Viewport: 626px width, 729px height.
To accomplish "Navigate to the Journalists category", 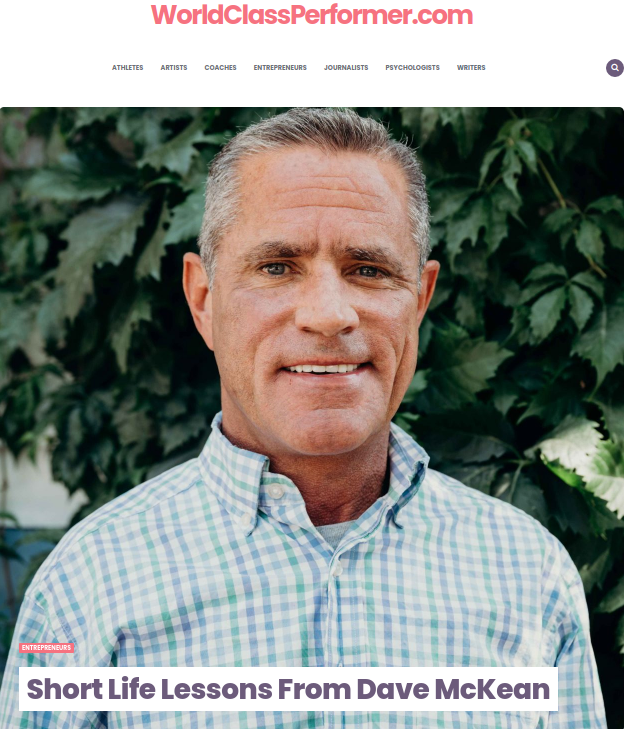I will [346, 67].
